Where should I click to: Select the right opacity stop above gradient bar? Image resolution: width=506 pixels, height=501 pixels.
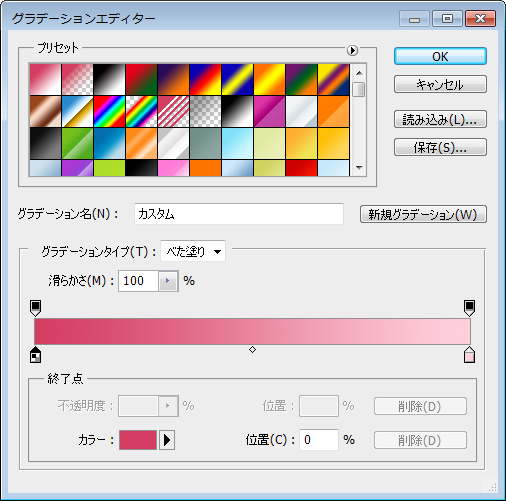point(469,308)
